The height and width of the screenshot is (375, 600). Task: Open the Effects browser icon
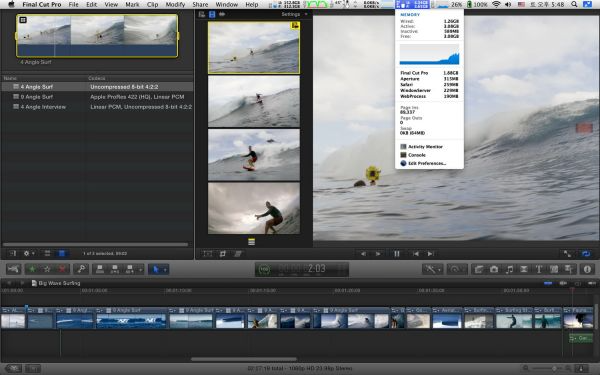tap(479, 269)
